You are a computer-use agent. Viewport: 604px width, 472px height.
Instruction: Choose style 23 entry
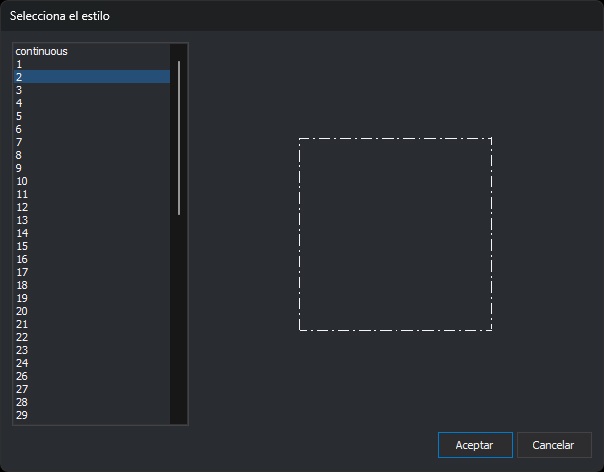(x=92, y=350)
